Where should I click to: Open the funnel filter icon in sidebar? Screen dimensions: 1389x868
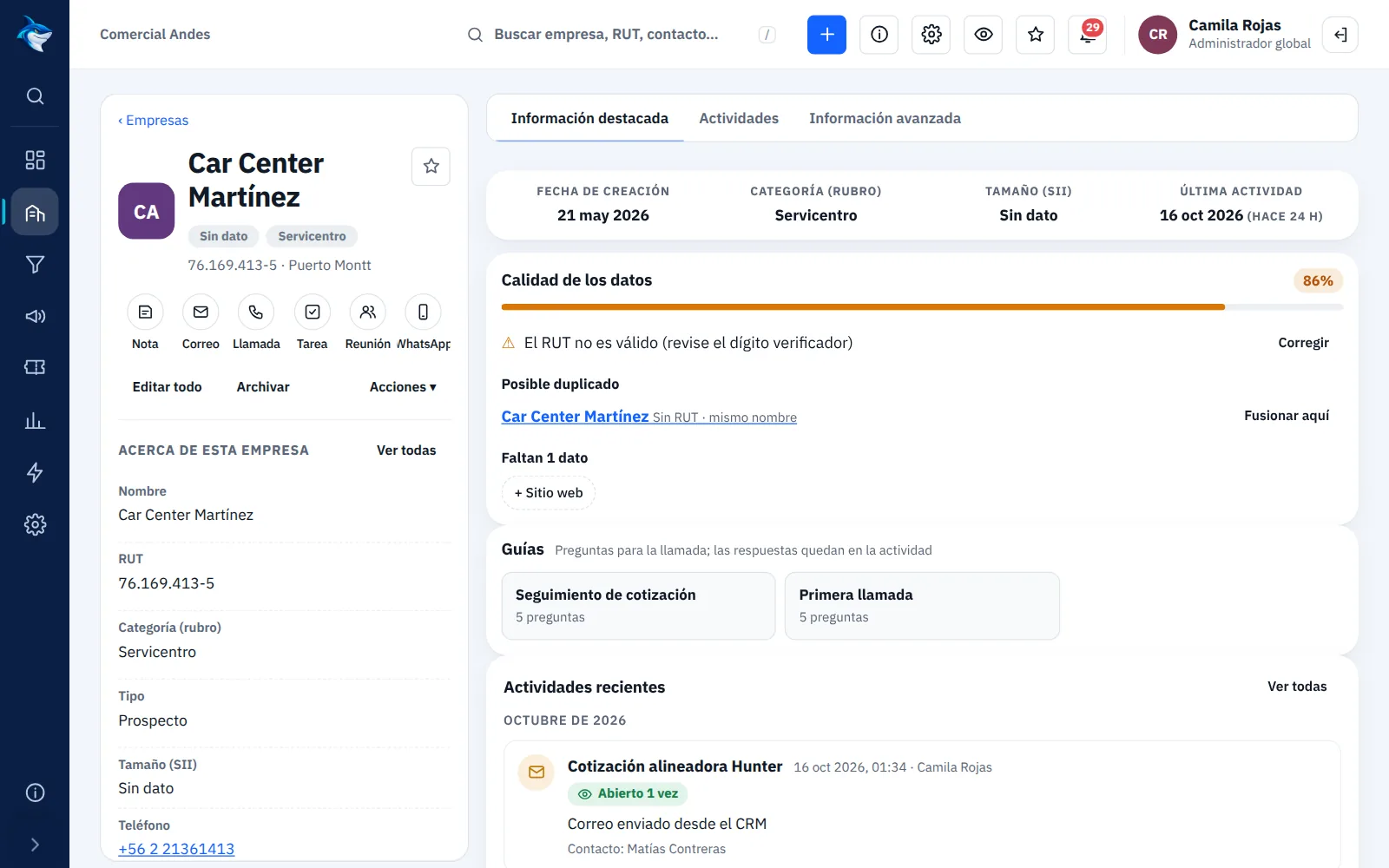pyautogui.click(x=35, y=264)
